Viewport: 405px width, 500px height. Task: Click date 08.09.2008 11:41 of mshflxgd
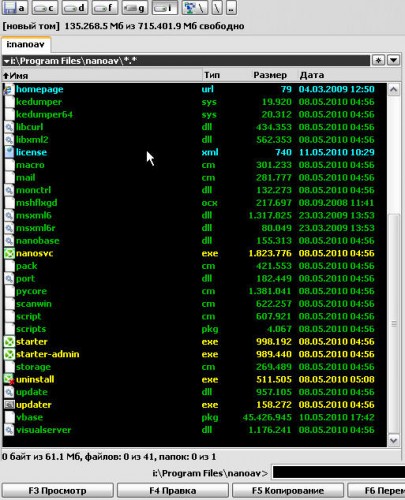pyautogui.click(x=337, y=203)
